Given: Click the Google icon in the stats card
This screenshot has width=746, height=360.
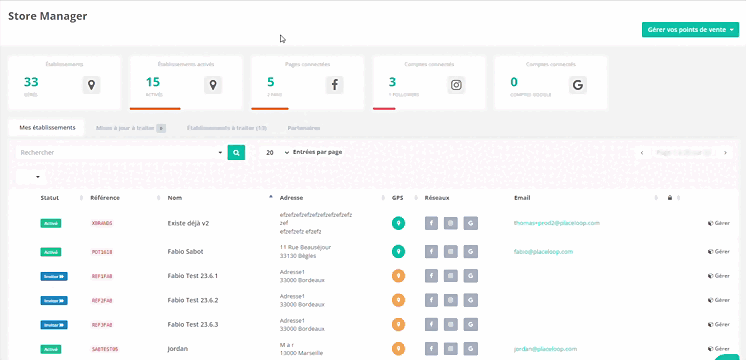Looking at the screenshot, I should click(x=578, y=85).
